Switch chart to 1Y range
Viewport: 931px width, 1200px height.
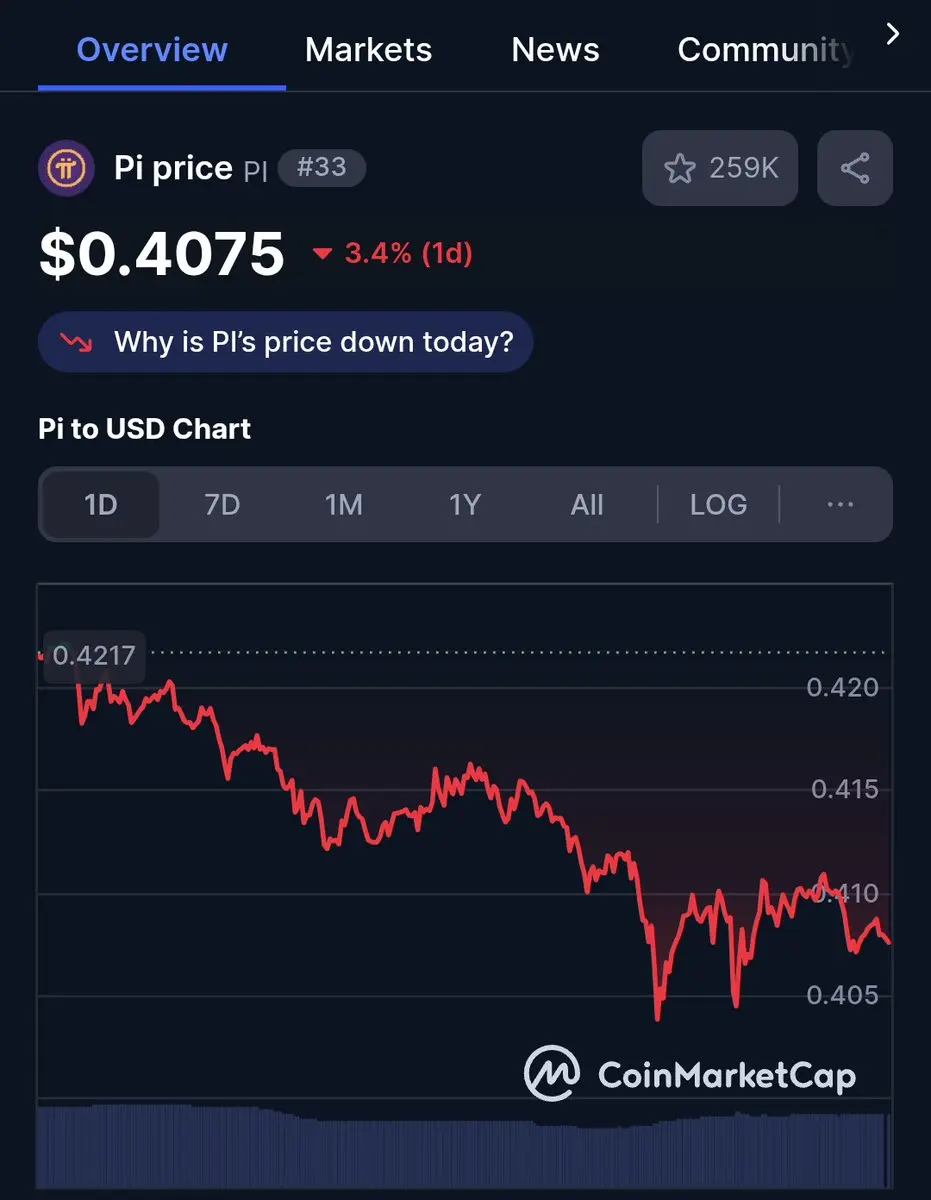465,505
